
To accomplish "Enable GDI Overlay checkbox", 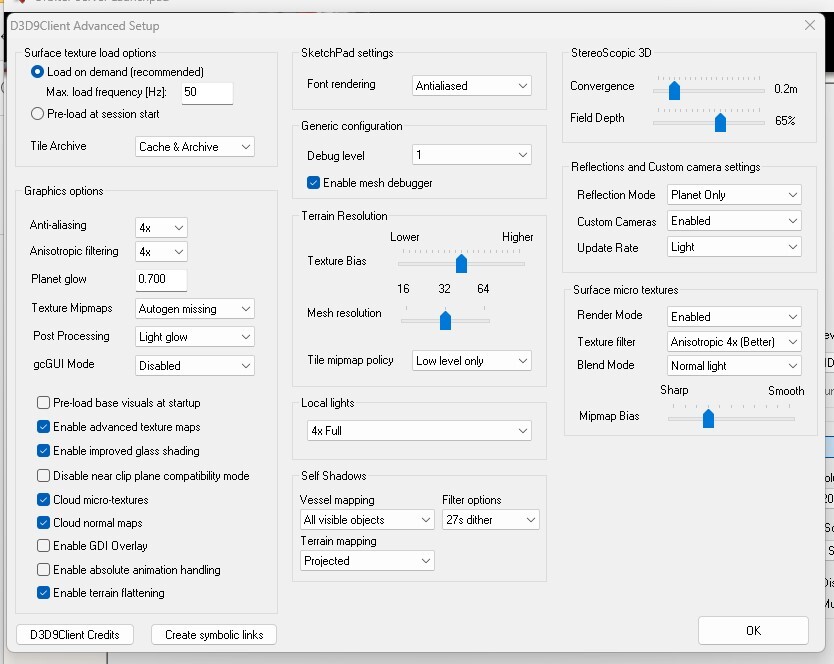I will (44, 546).
